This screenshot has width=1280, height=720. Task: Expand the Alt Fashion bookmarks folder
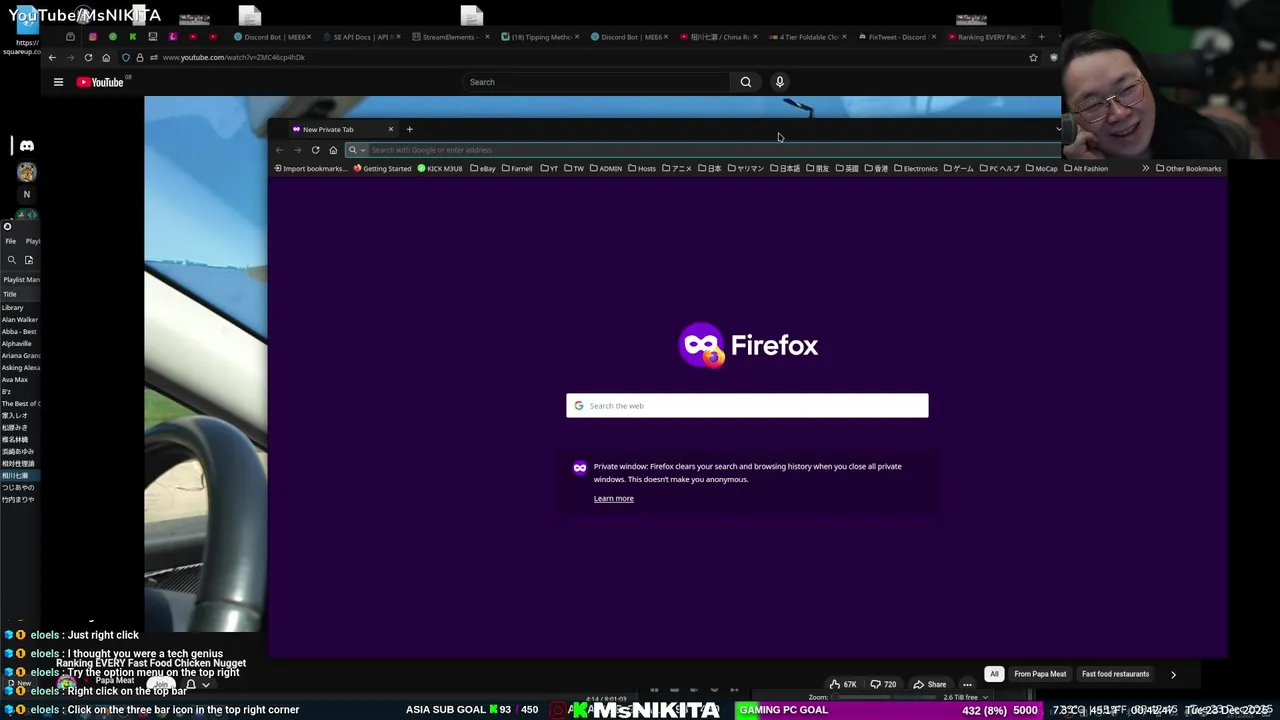click(1086, 168)
